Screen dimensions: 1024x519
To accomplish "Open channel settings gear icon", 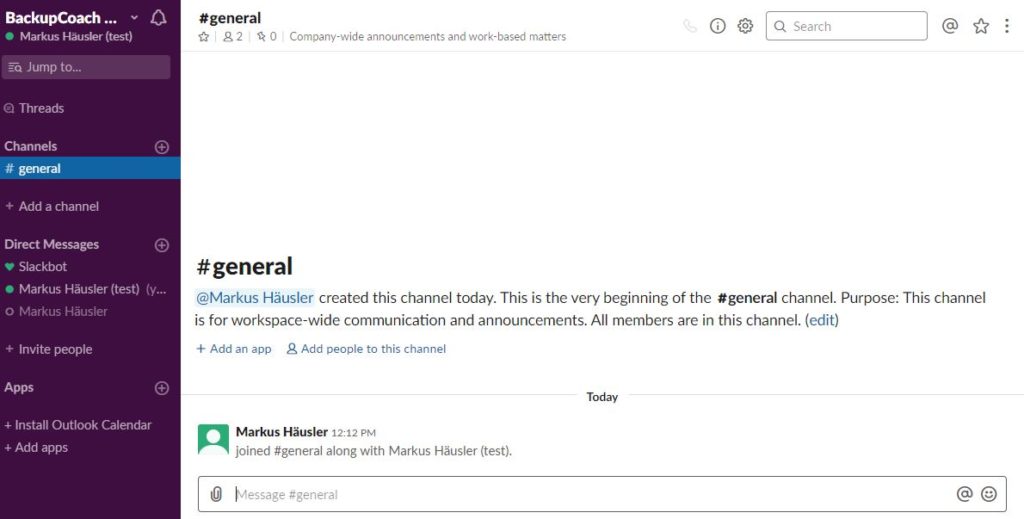I will pyautogui.click(x=745, y=26).
